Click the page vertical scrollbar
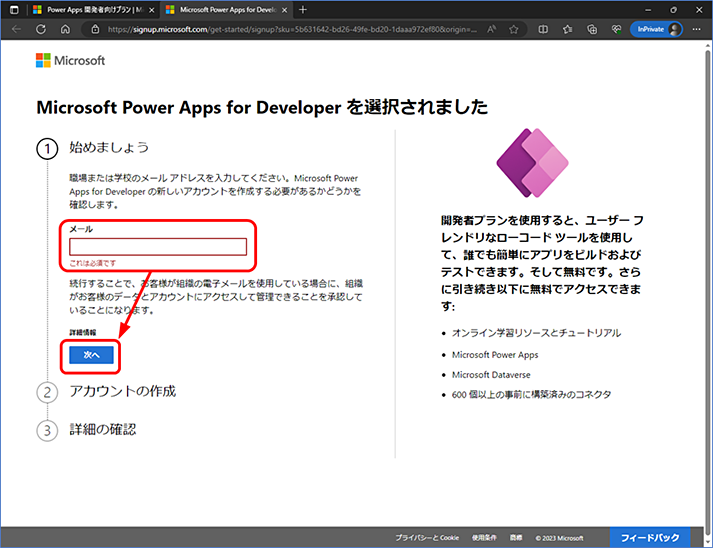 (x=708, y=291)
